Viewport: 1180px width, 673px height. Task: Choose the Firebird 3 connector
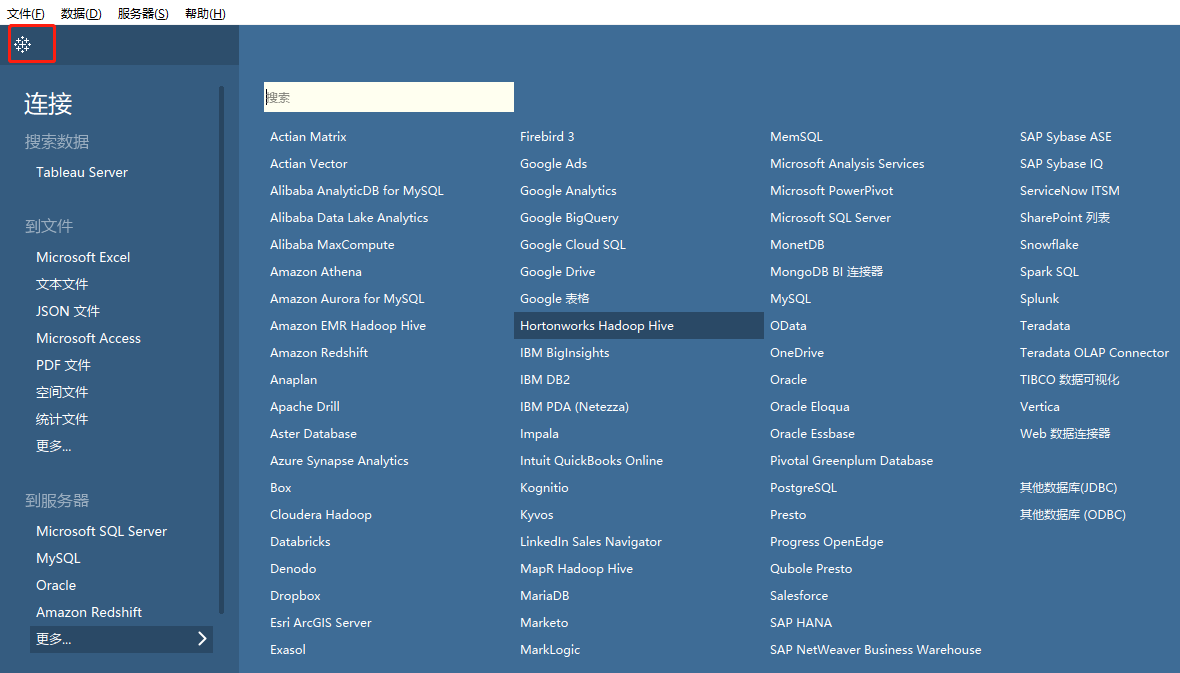[547, 137]
